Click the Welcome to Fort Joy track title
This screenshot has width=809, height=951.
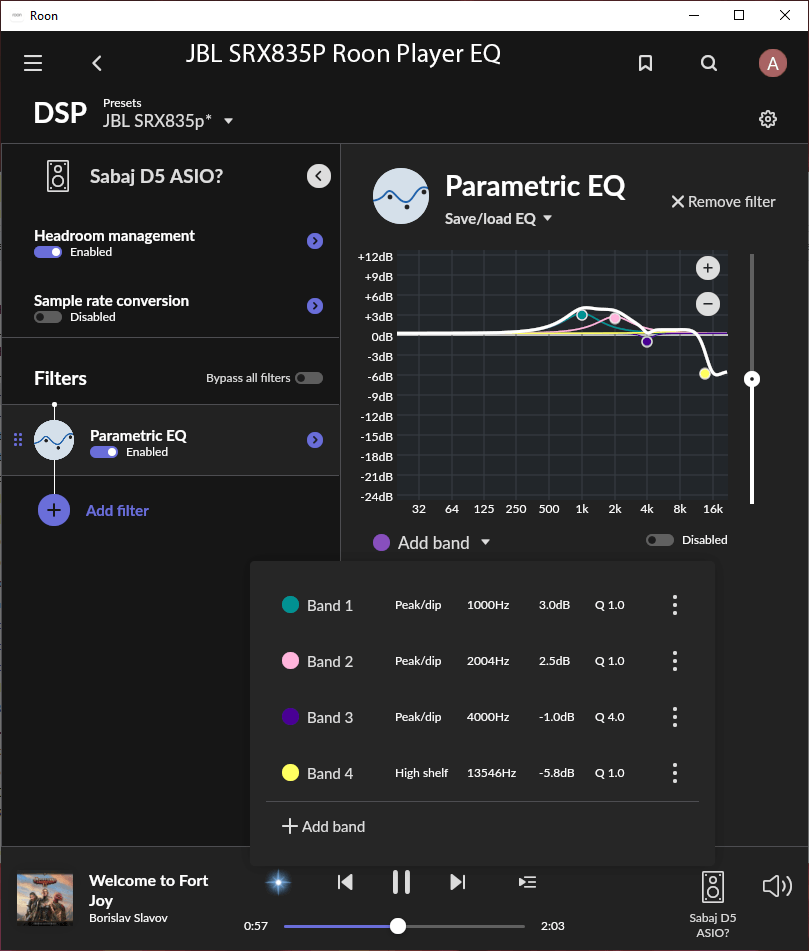[x=149, y=890]
